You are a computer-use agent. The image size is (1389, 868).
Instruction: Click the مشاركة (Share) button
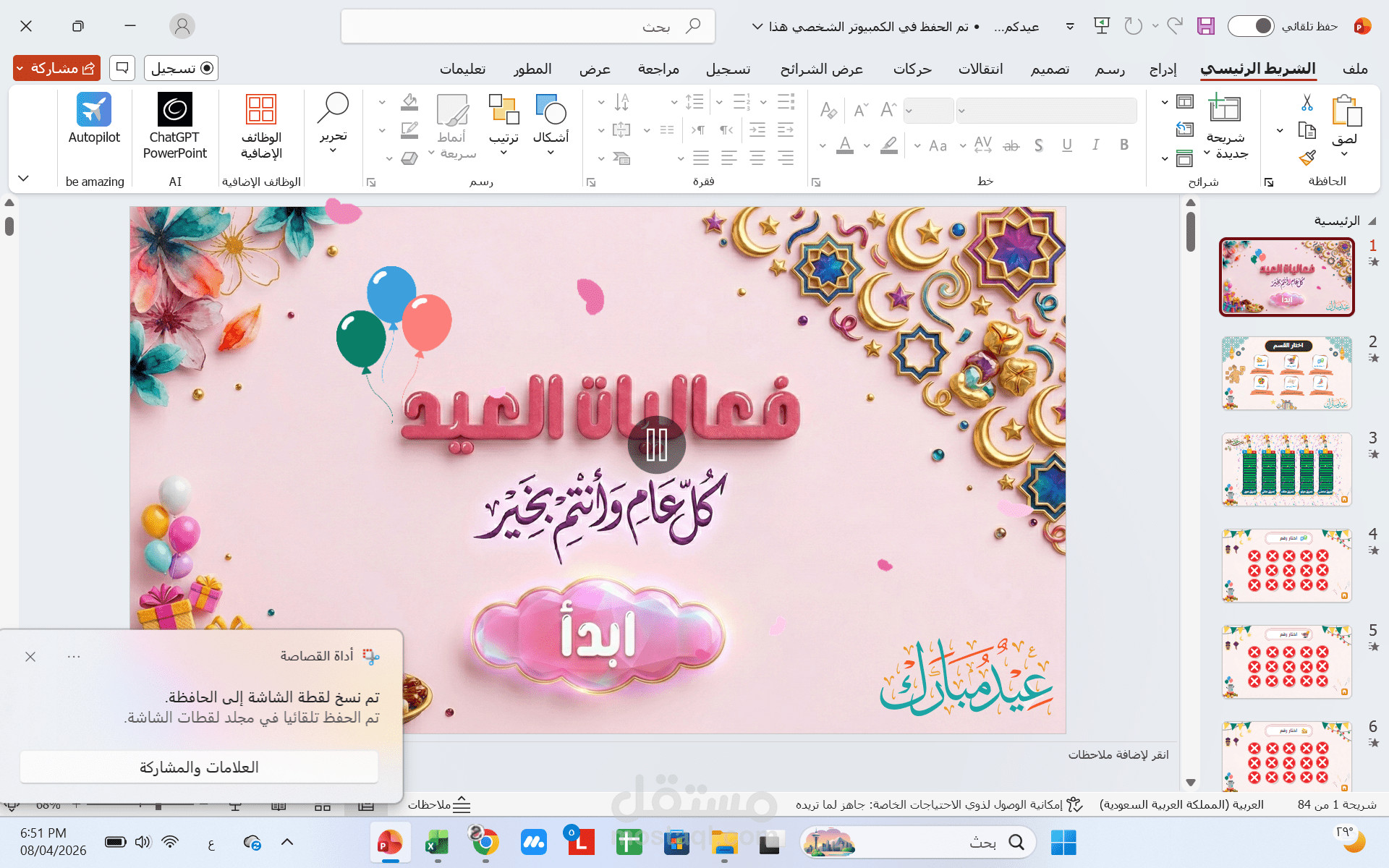(56, 67)
